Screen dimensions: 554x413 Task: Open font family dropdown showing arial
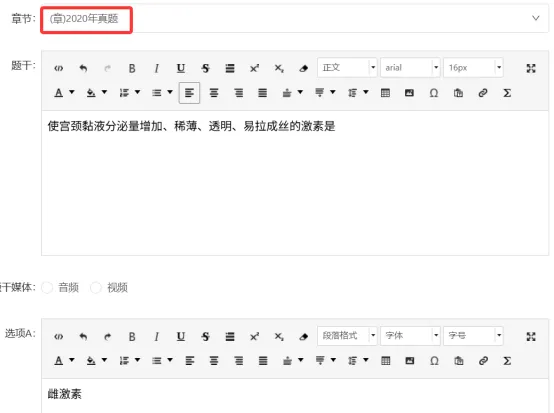click(410, 67)
